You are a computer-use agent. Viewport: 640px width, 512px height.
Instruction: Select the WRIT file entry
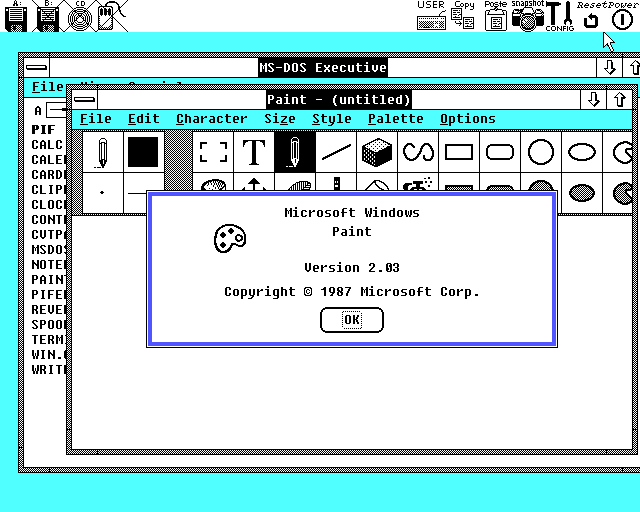(x=49, y=369)
